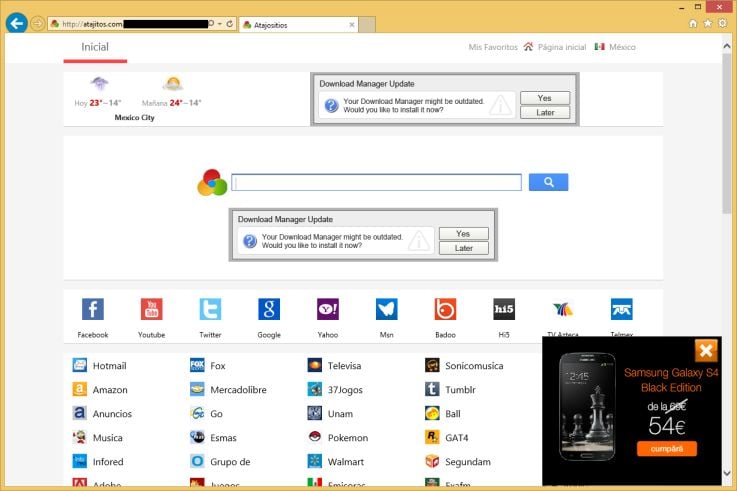Go back using the browser back arrow
Viewport: 737px width, 491px height.
point(16,23)
